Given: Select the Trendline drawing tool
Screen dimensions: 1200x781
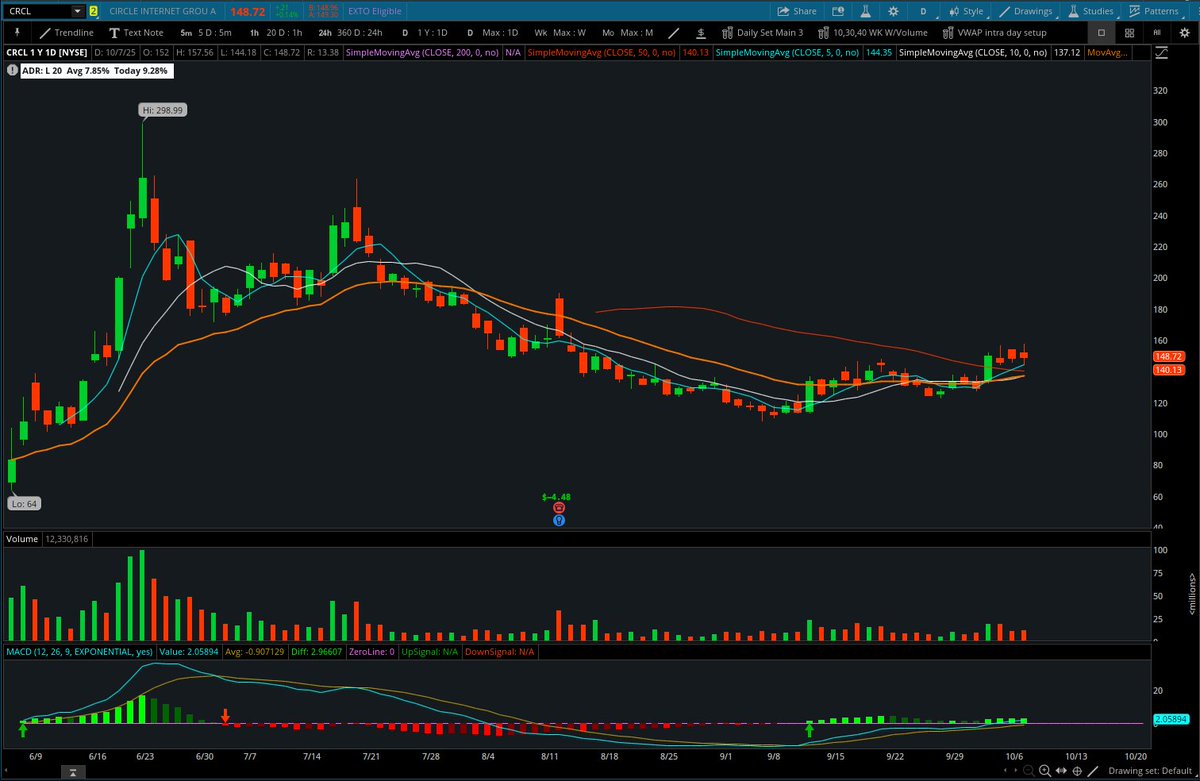Looking at the screenshot, I should [x=66, y=33].
